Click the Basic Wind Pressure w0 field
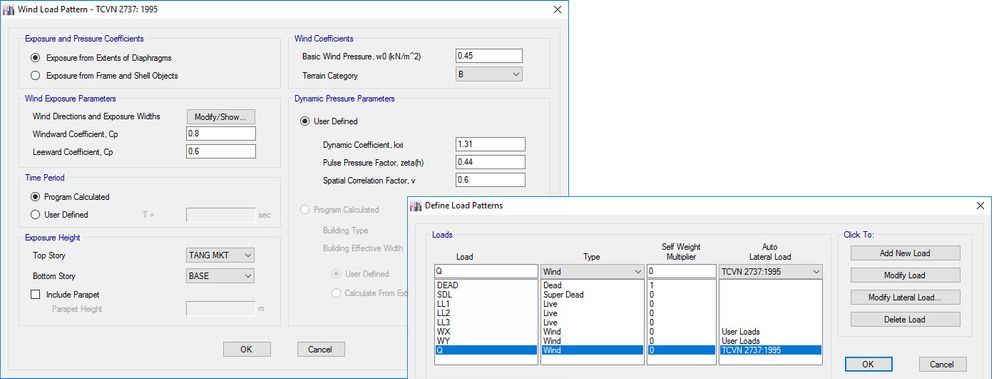The height and width of the screenshot is (379, 999). coord(489,56)
